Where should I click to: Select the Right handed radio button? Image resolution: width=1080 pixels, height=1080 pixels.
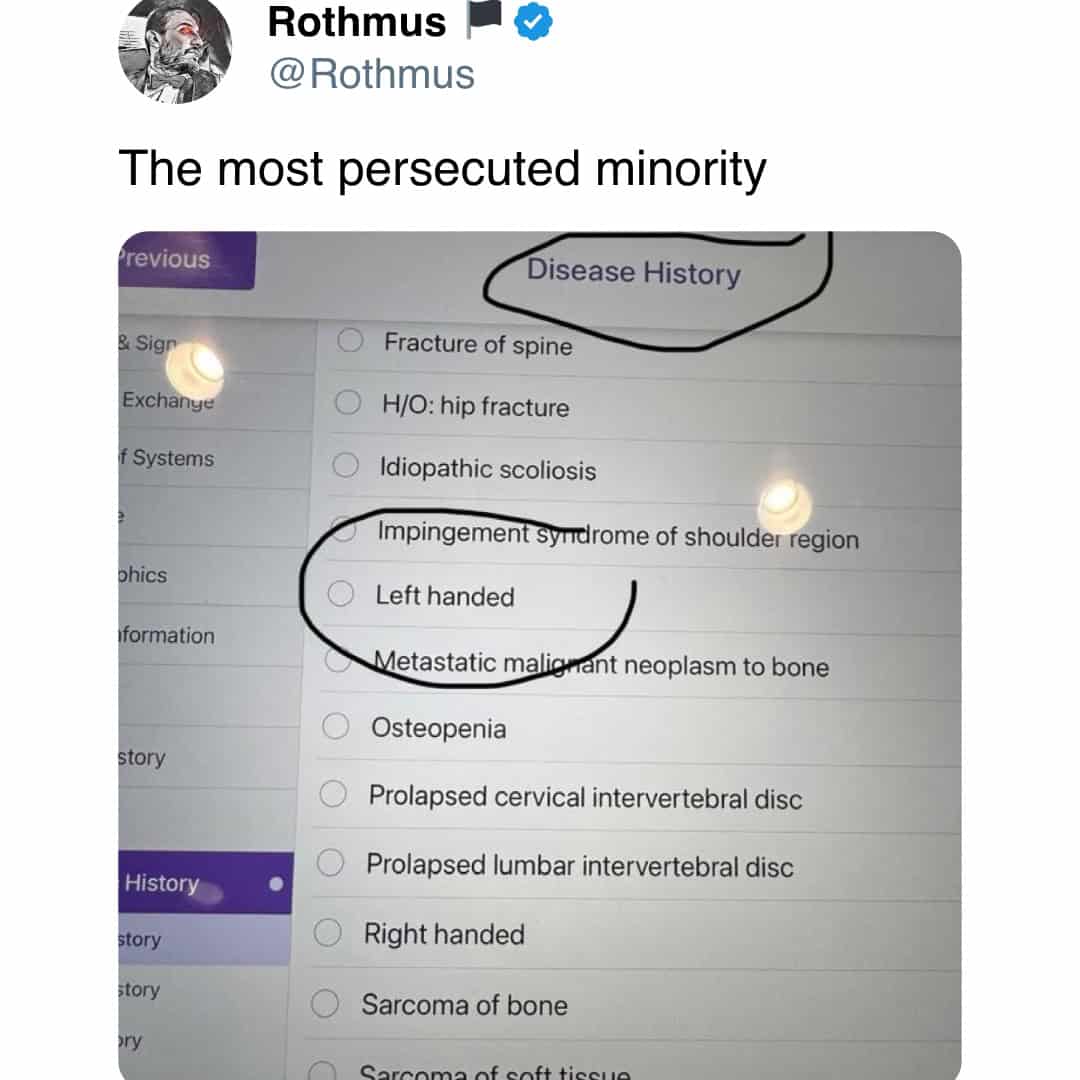328,933
